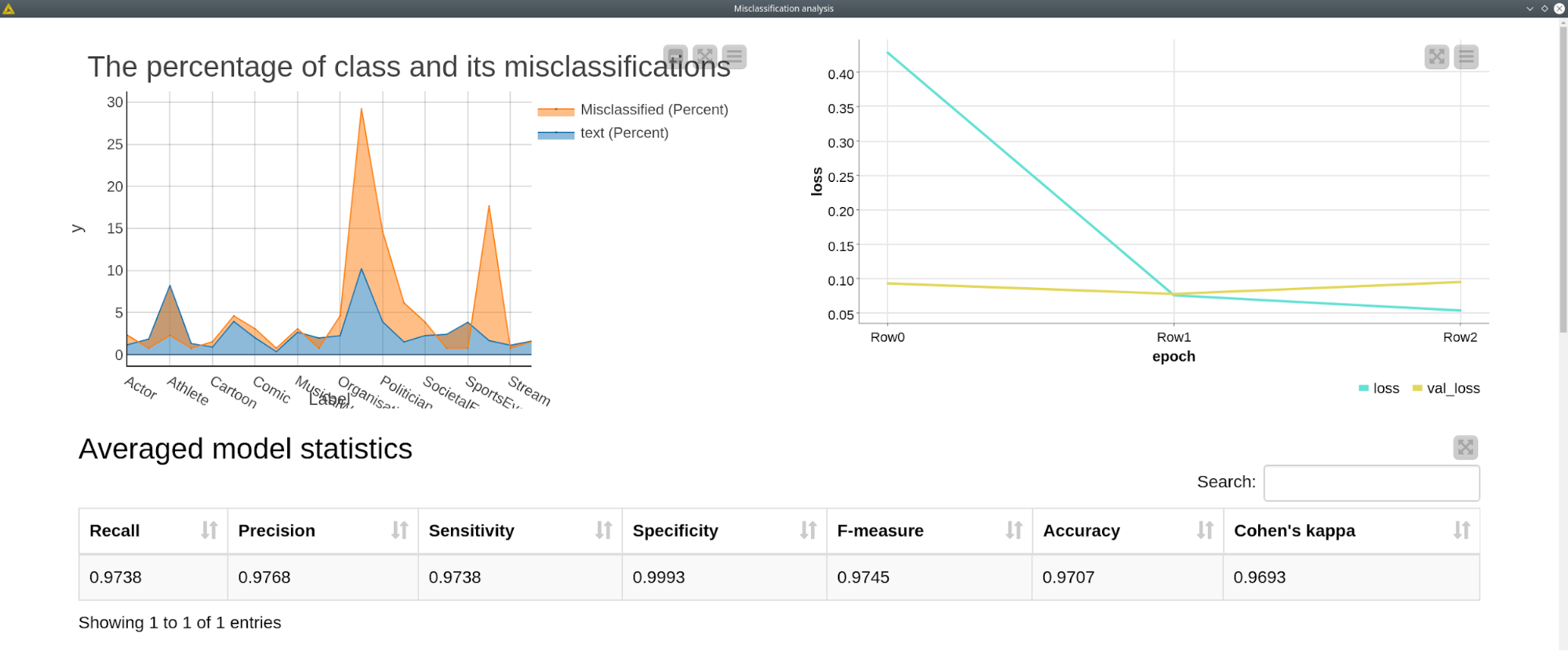Expand the misclassification chart to fullscreen
This screenshot has height=651, width=1568.
(x=705, y=56)
